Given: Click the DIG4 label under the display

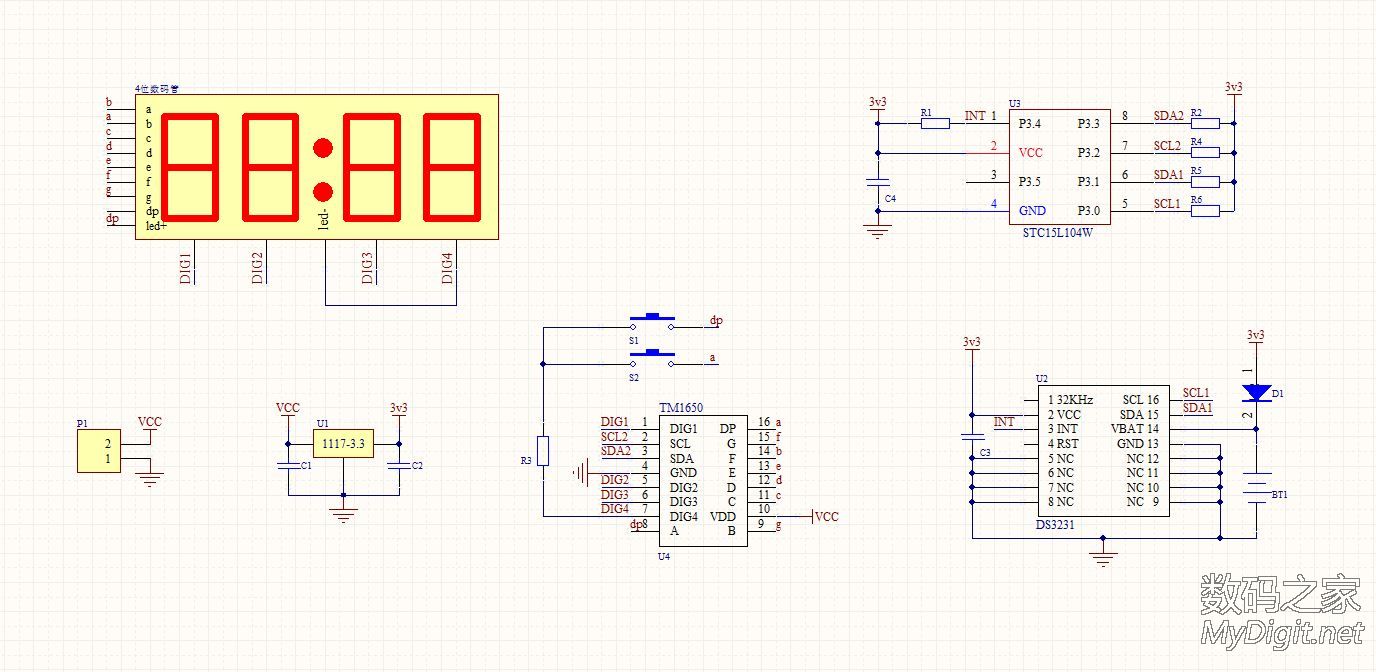Looking at the screenshot, I should pos(447,268).
